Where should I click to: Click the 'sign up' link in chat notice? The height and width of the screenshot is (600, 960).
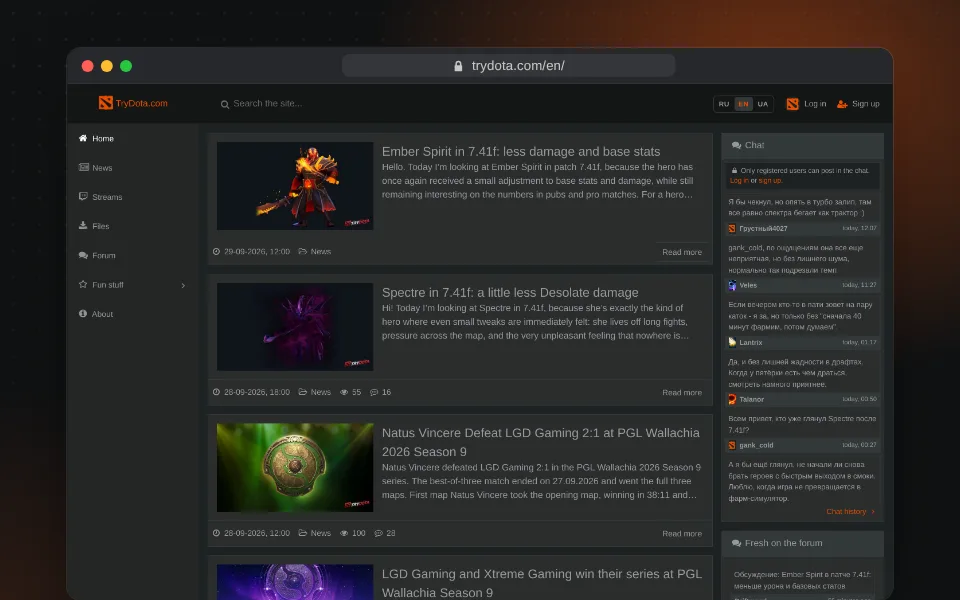pos(770,181)
